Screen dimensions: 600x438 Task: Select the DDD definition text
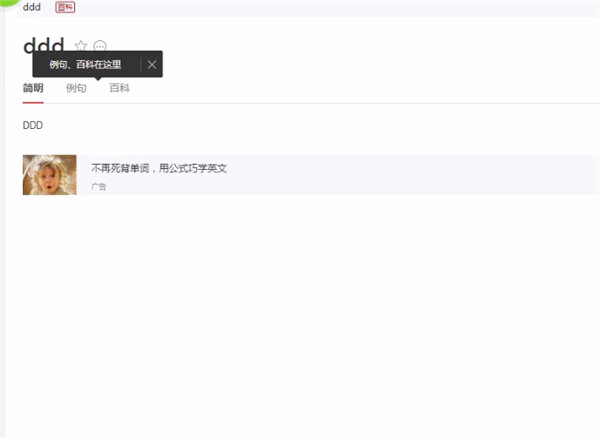click(x=33, y=125)
